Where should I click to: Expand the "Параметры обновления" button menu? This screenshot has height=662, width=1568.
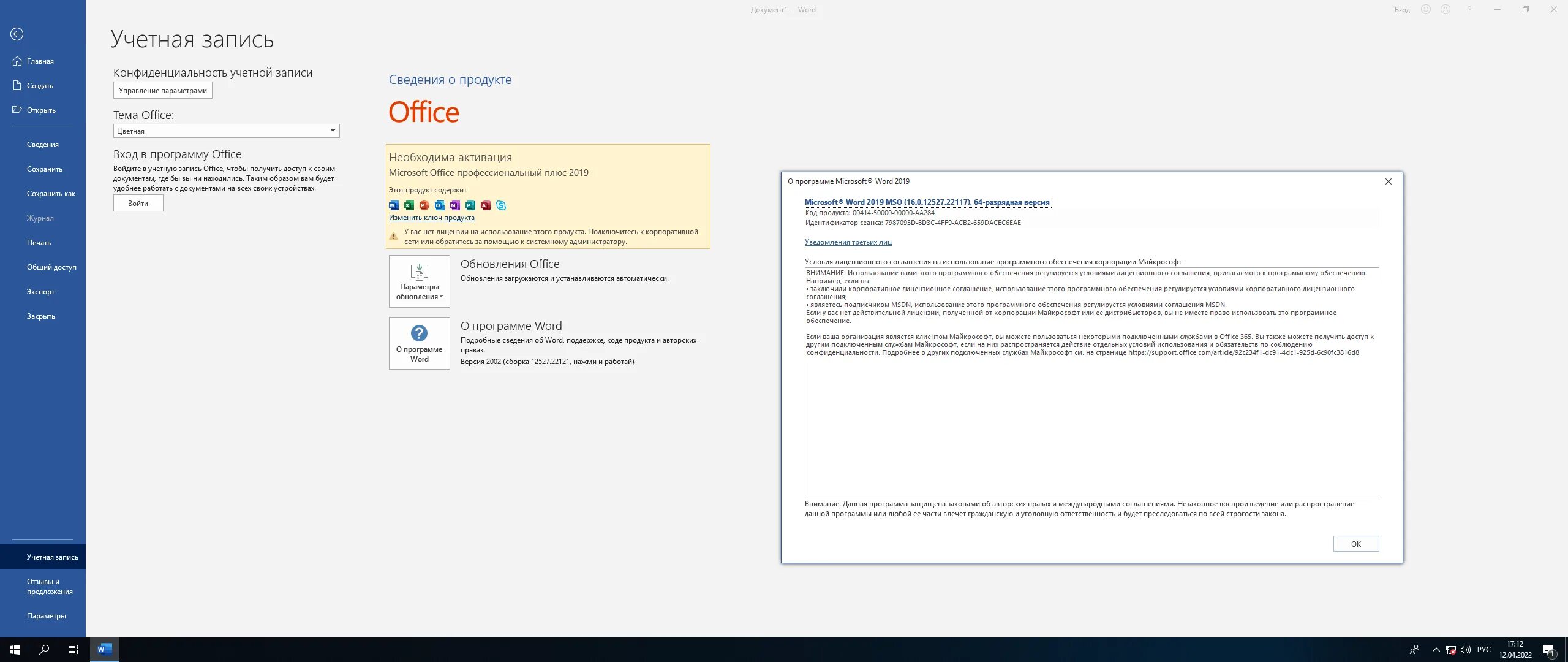(420, 281)
